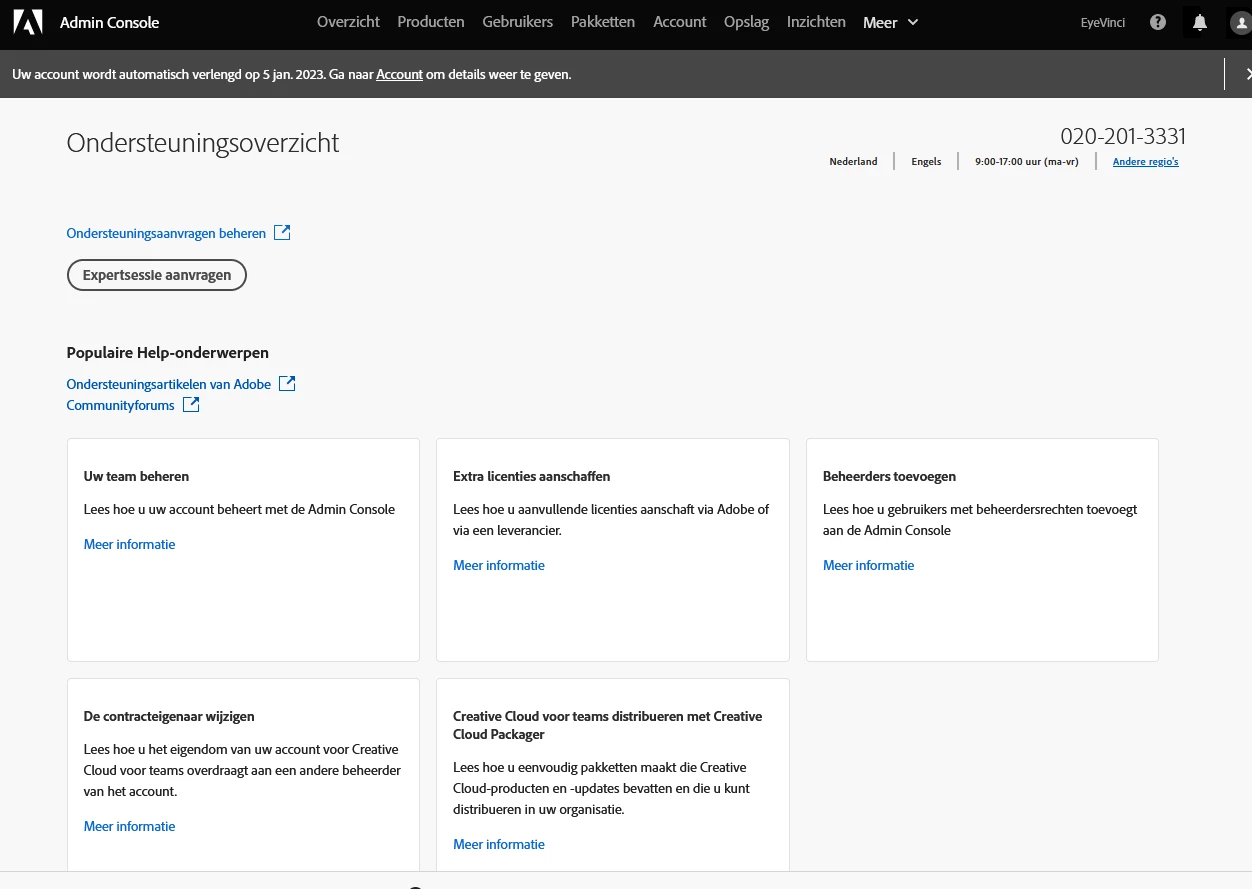Viewport: 1252px width, 889px height.
Task: Click the De contracteigenaar wijzigen card title
Action: [169, 716]
